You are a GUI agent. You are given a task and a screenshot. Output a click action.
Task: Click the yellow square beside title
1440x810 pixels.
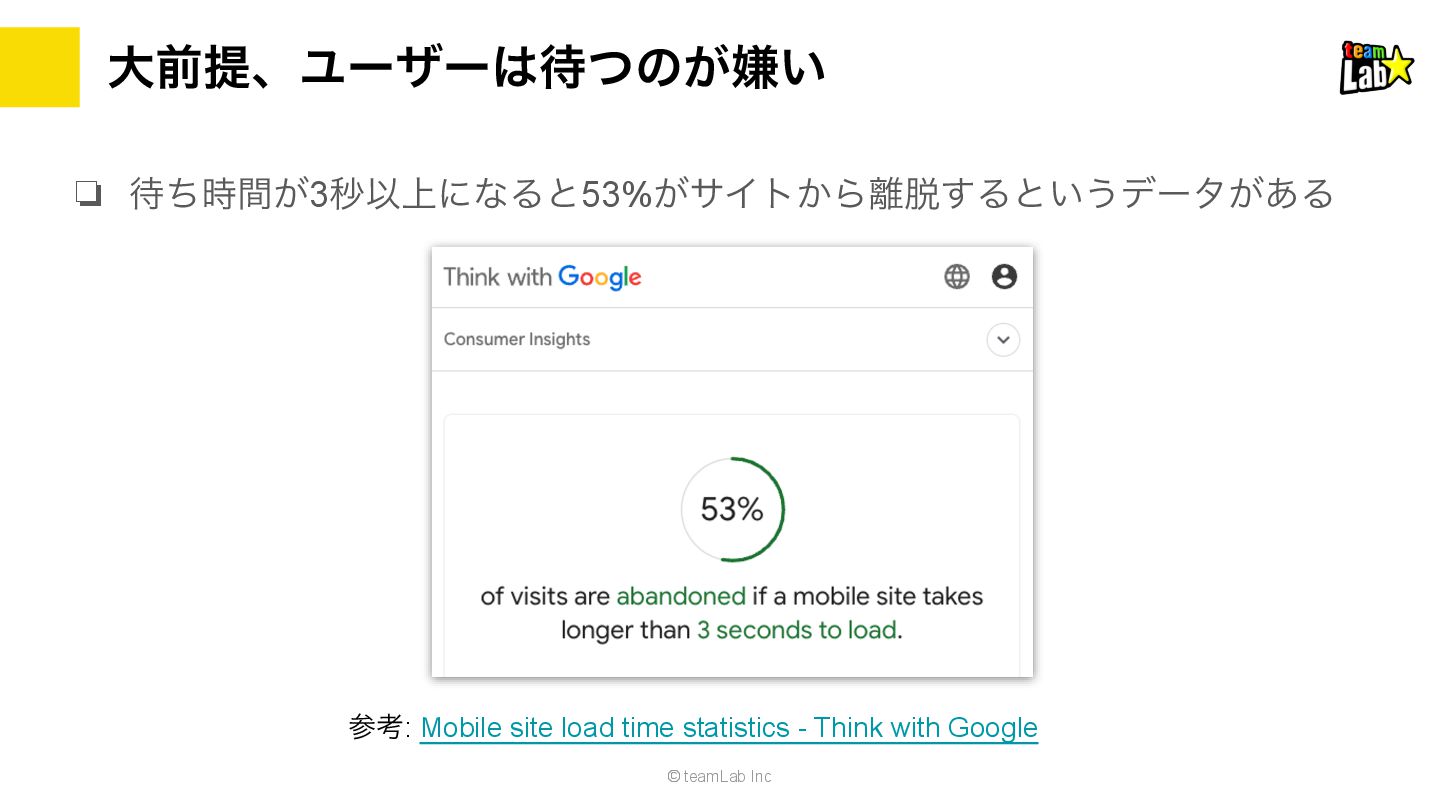40,67
